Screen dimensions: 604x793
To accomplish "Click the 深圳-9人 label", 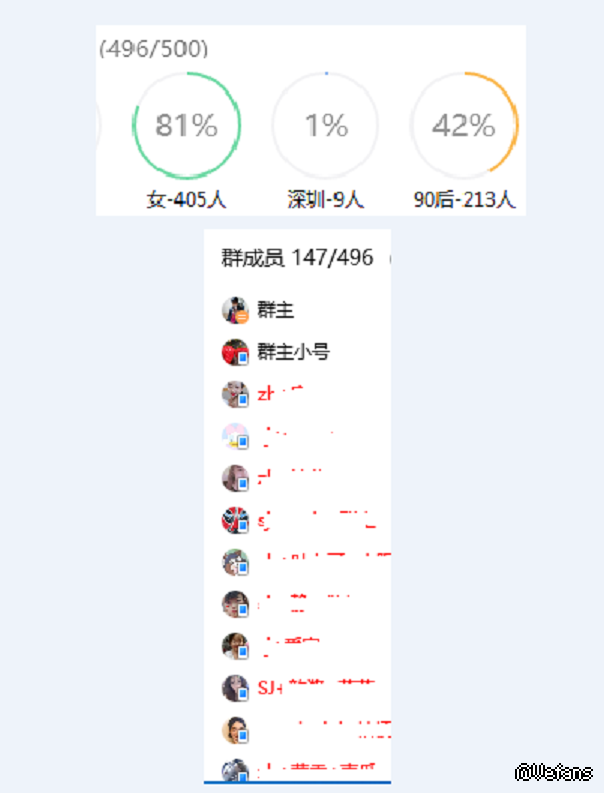I will [326, 200].
